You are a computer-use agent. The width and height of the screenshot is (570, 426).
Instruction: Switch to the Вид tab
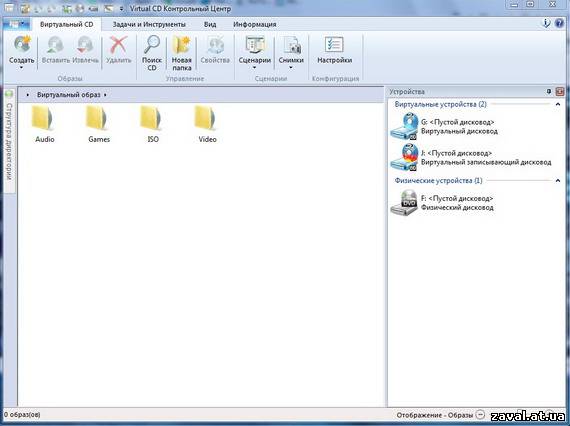210,24
